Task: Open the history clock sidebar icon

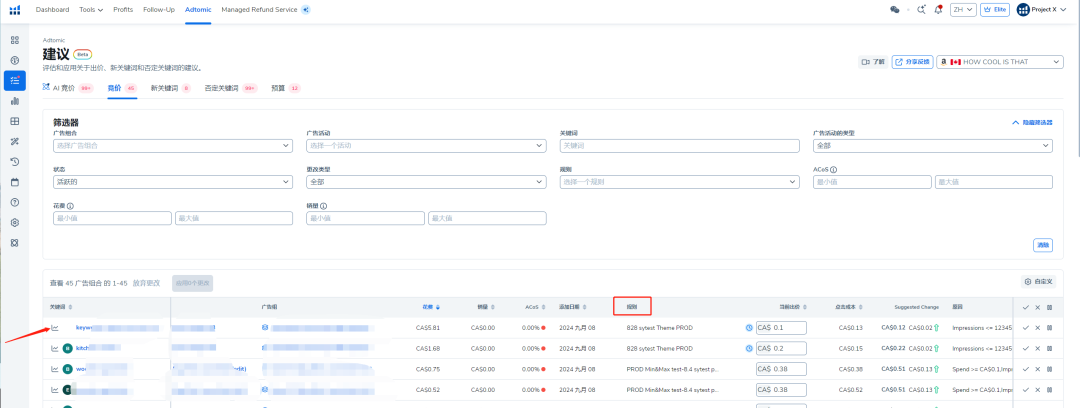Action: point(14,162)
